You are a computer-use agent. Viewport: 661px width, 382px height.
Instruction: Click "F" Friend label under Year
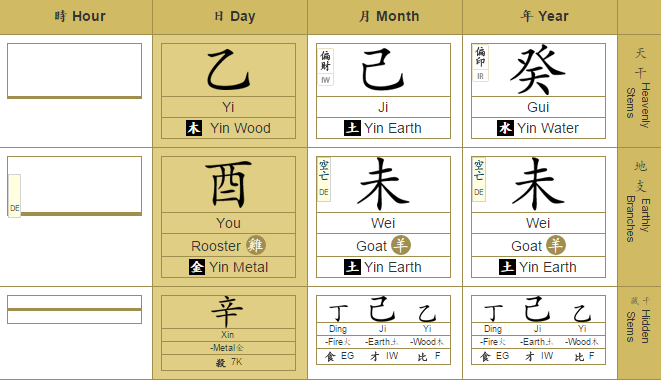tap(591, 356)
